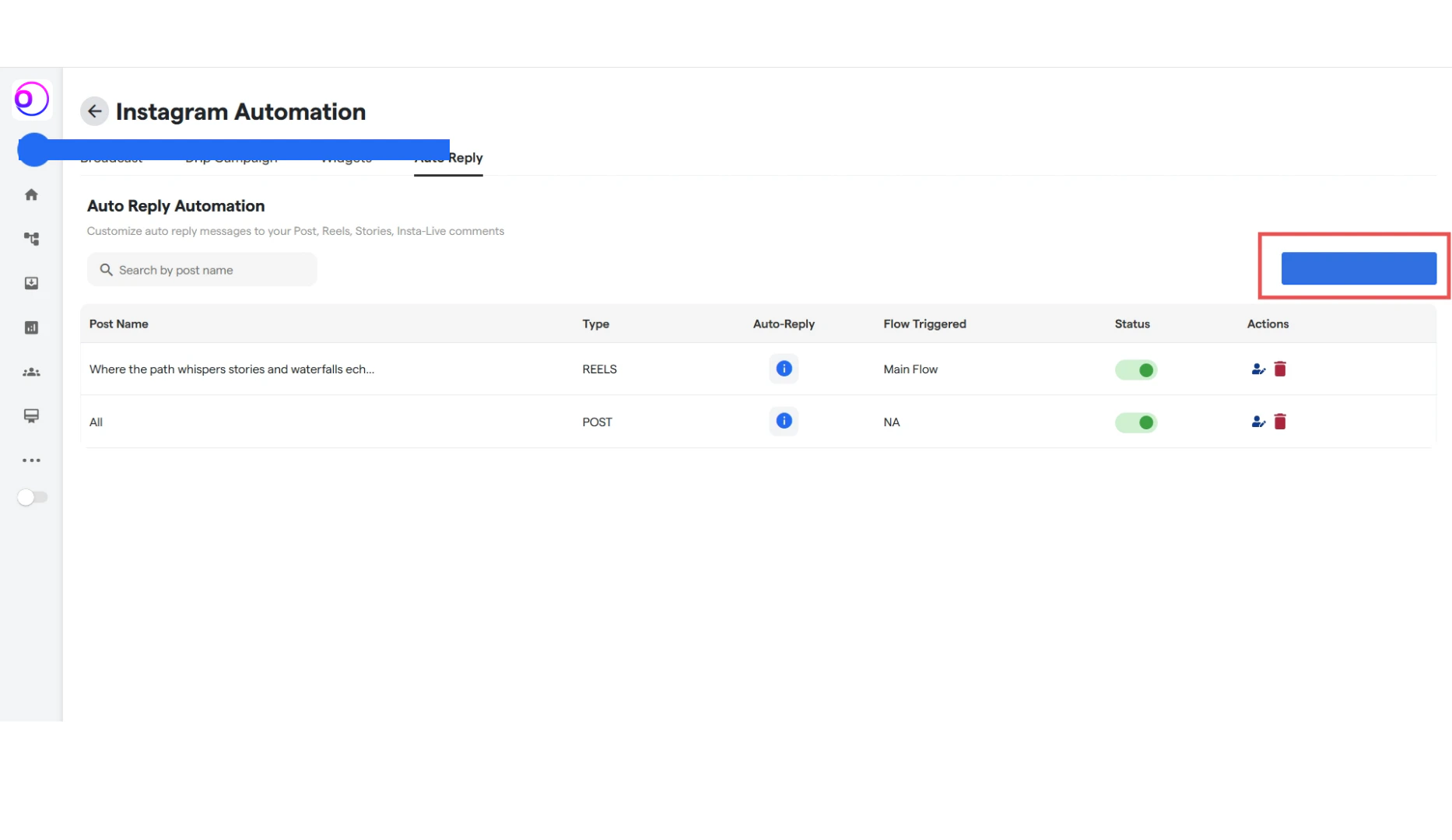The height and width of the screenshot is (840, 1452).
Task: Toggle the switch at the bottom of the sidebar
Action: click(x=32, y=497)
